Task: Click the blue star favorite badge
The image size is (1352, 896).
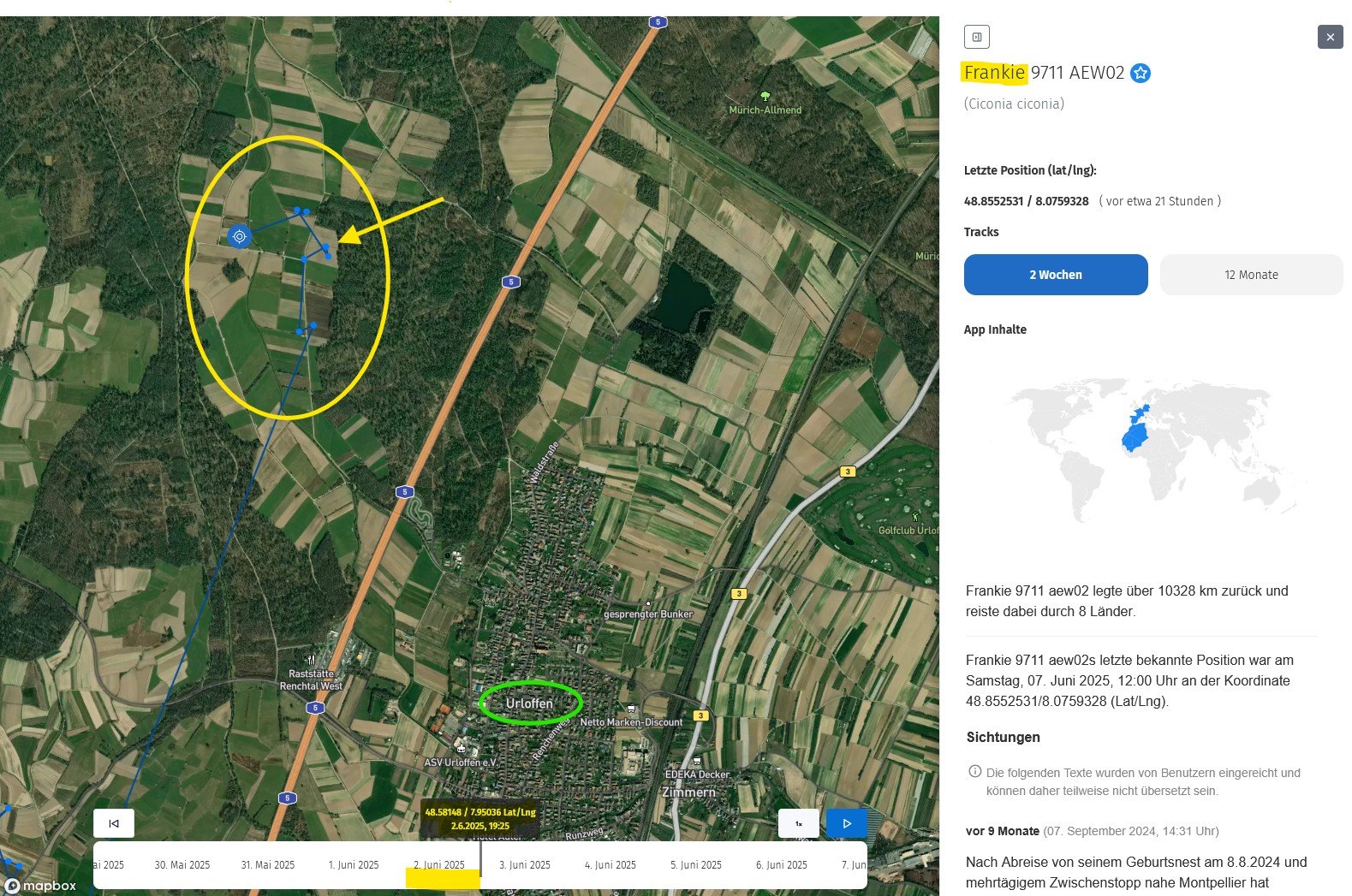Action: click(1140, 74)
